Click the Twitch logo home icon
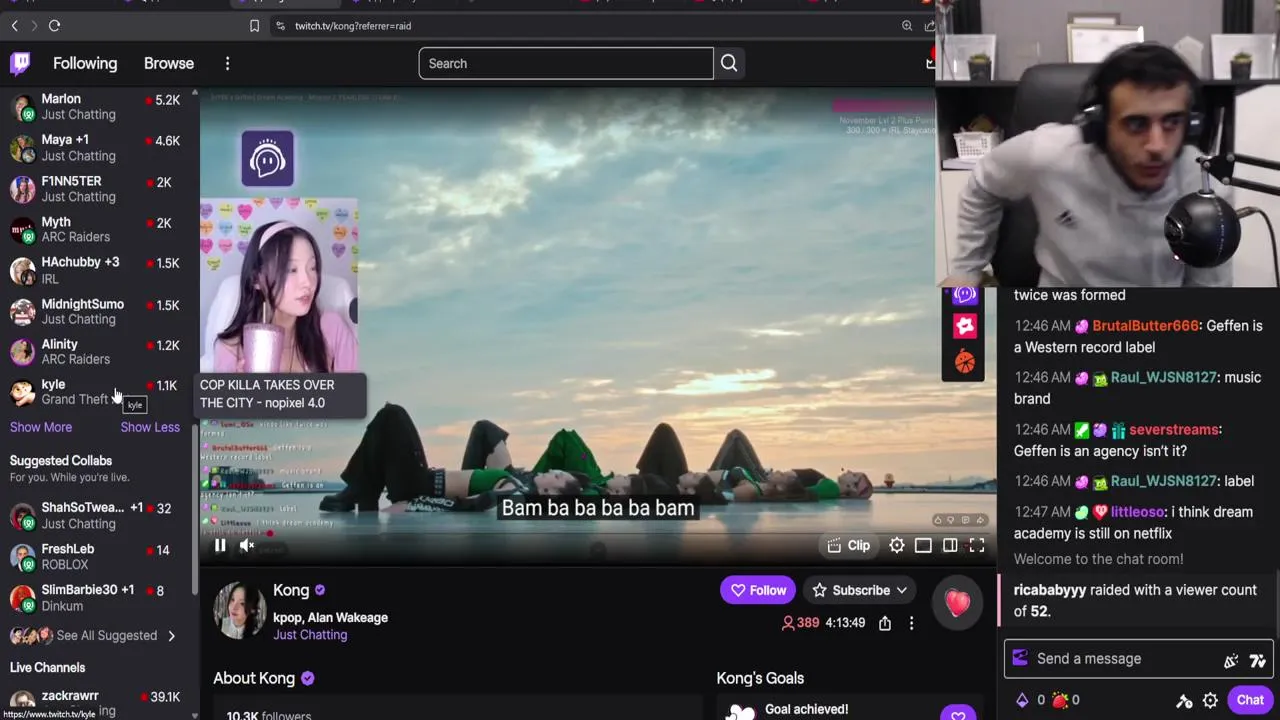1280x720 pixels. pos(20,63)
